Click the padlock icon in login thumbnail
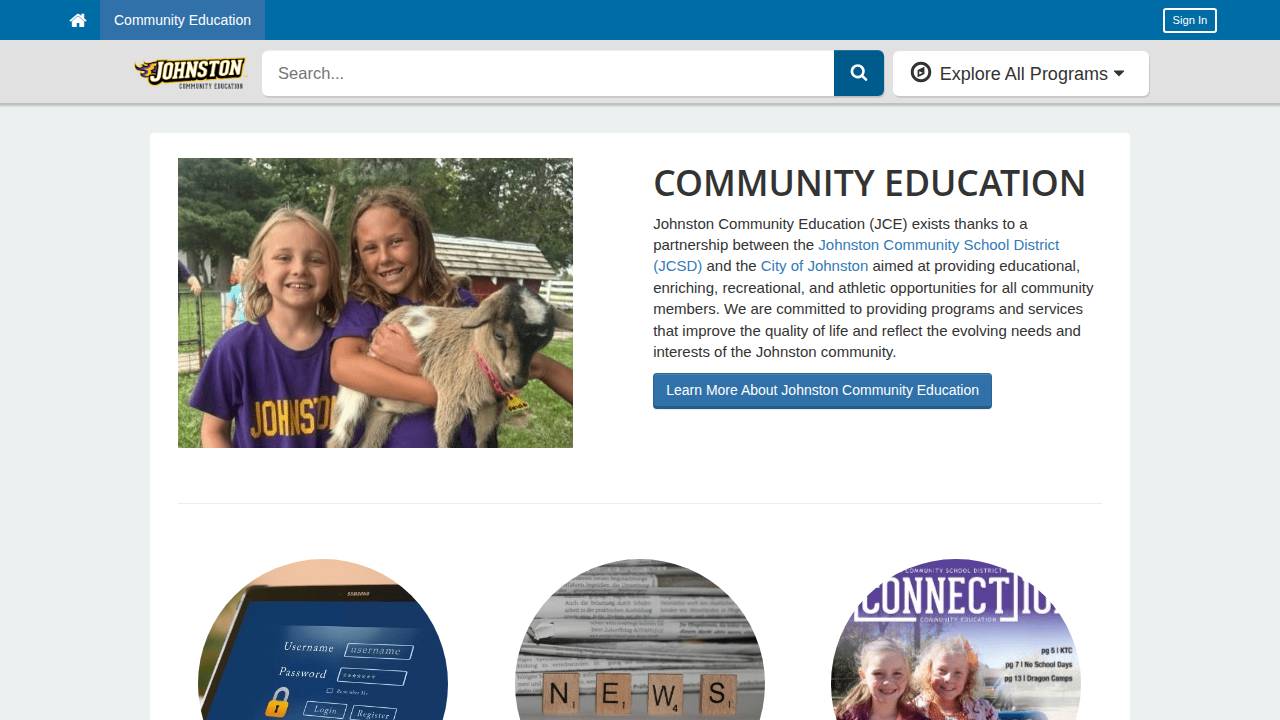Image resolution: width=1280 pixels, height=720 pixels. pos(277,702)
